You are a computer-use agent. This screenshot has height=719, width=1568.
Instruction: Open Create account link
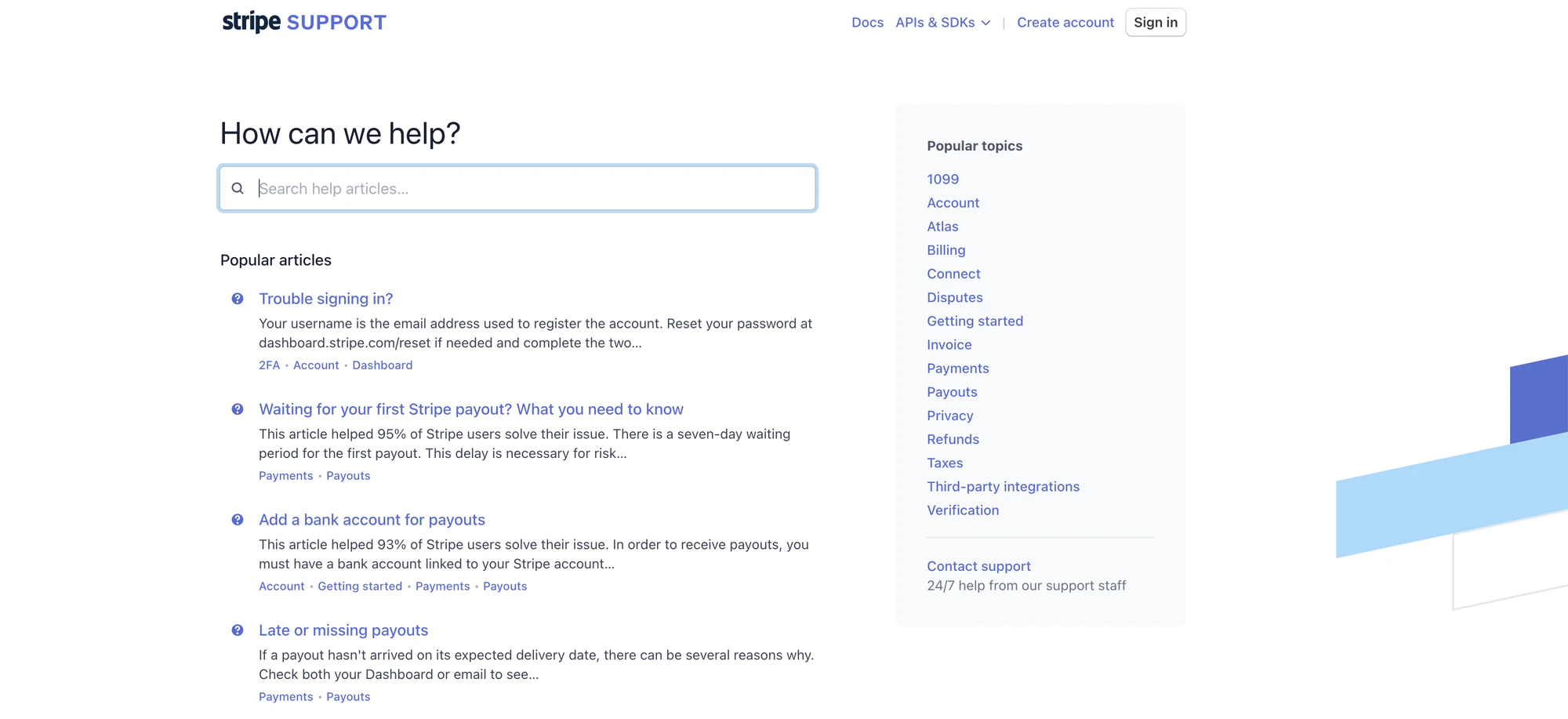[1065, 23]
